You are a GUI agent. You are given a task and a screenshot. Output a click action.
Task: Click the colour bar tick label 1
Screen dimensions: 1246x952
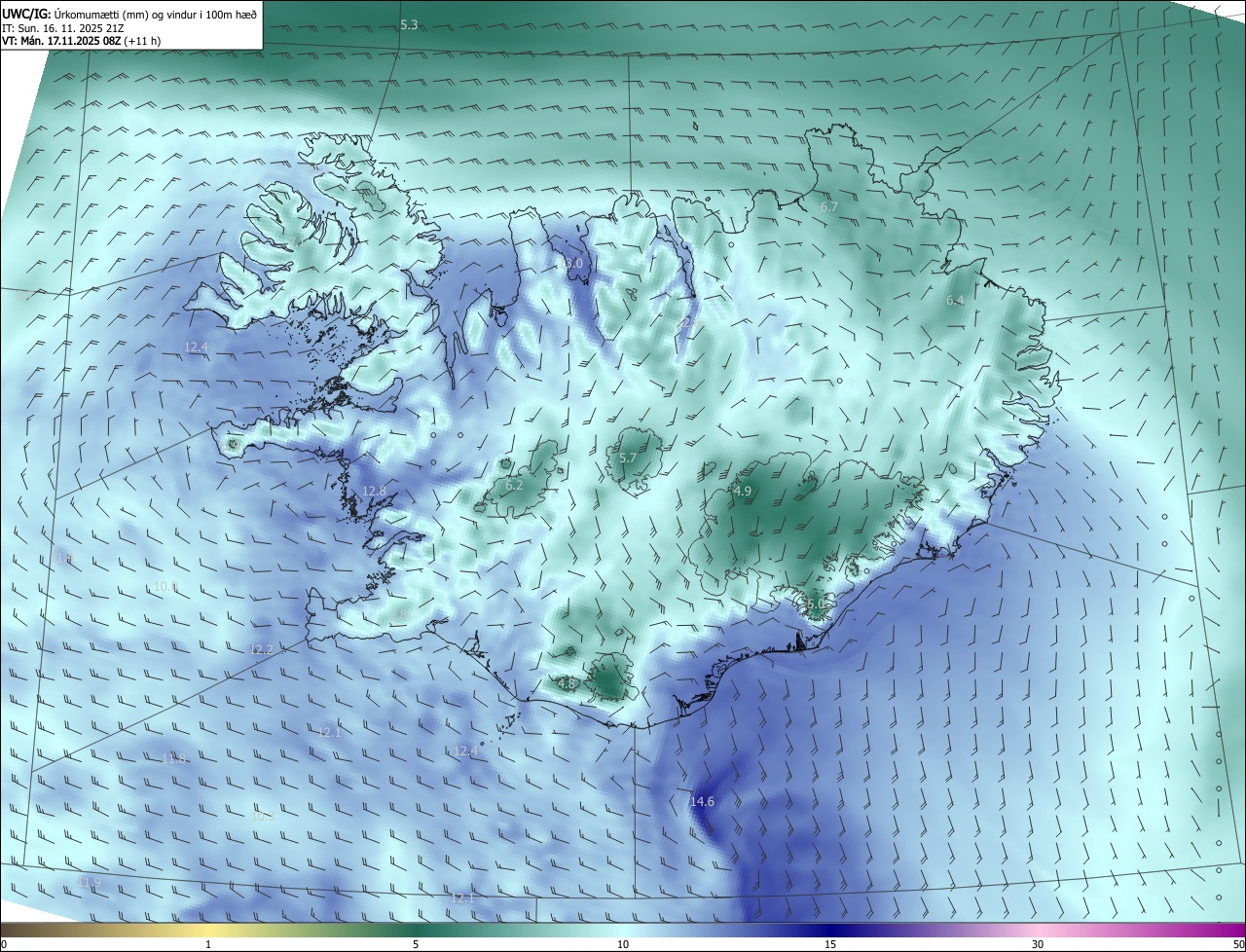click(208, 944)
